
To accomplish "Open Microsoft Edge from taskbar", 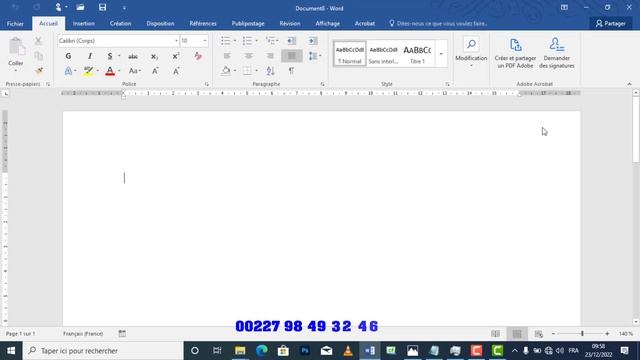I will (262, 351).
